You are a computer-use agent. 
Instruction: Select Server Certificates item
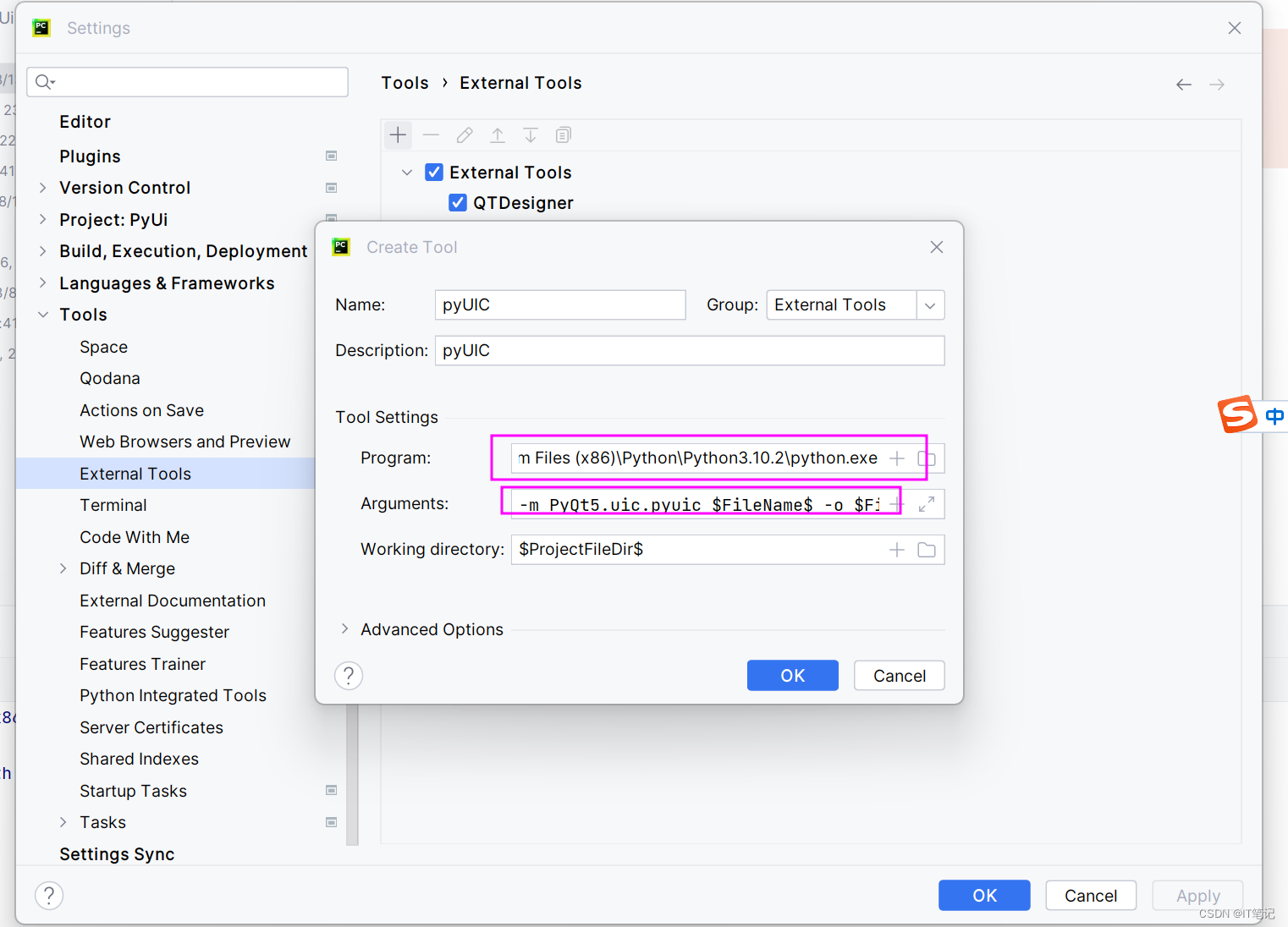[x=151, y=727]
